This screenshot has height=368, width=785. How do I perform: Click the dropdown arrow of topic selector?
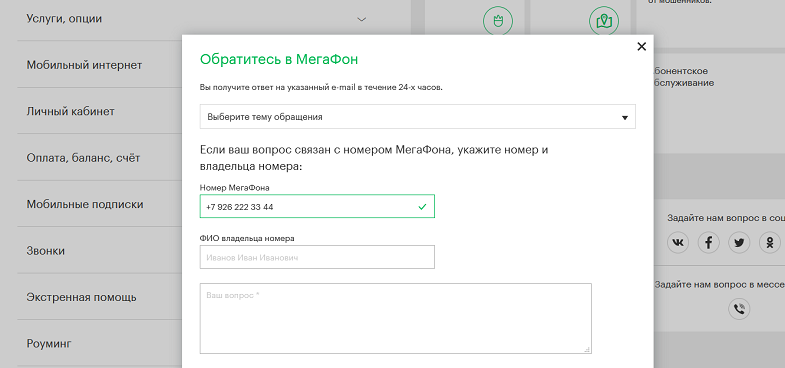(625, 118)
